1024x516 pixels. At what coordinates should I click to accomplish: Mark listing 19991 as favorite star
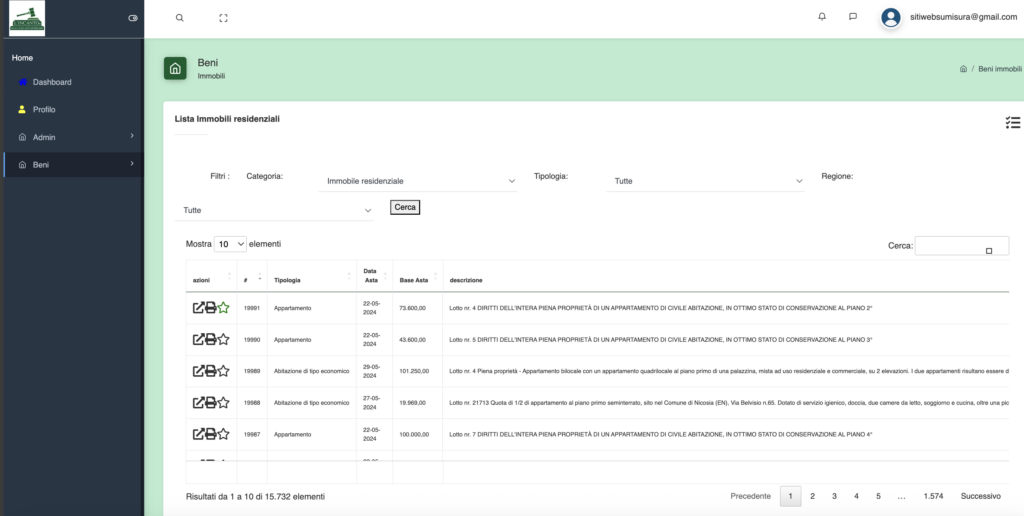(224, 308)
